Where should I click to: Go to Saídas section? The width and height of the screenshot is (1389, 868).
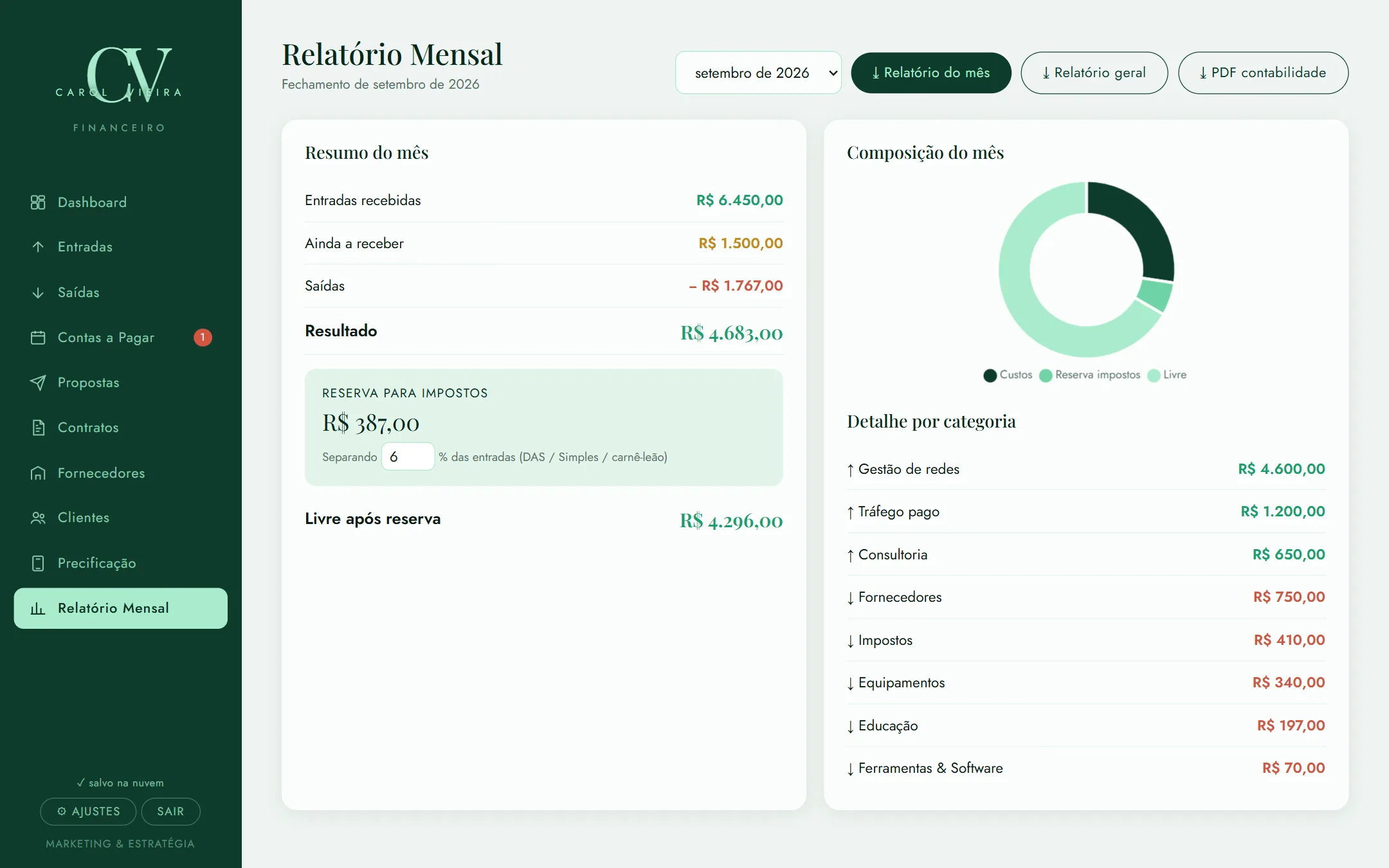tap(121, 293)
